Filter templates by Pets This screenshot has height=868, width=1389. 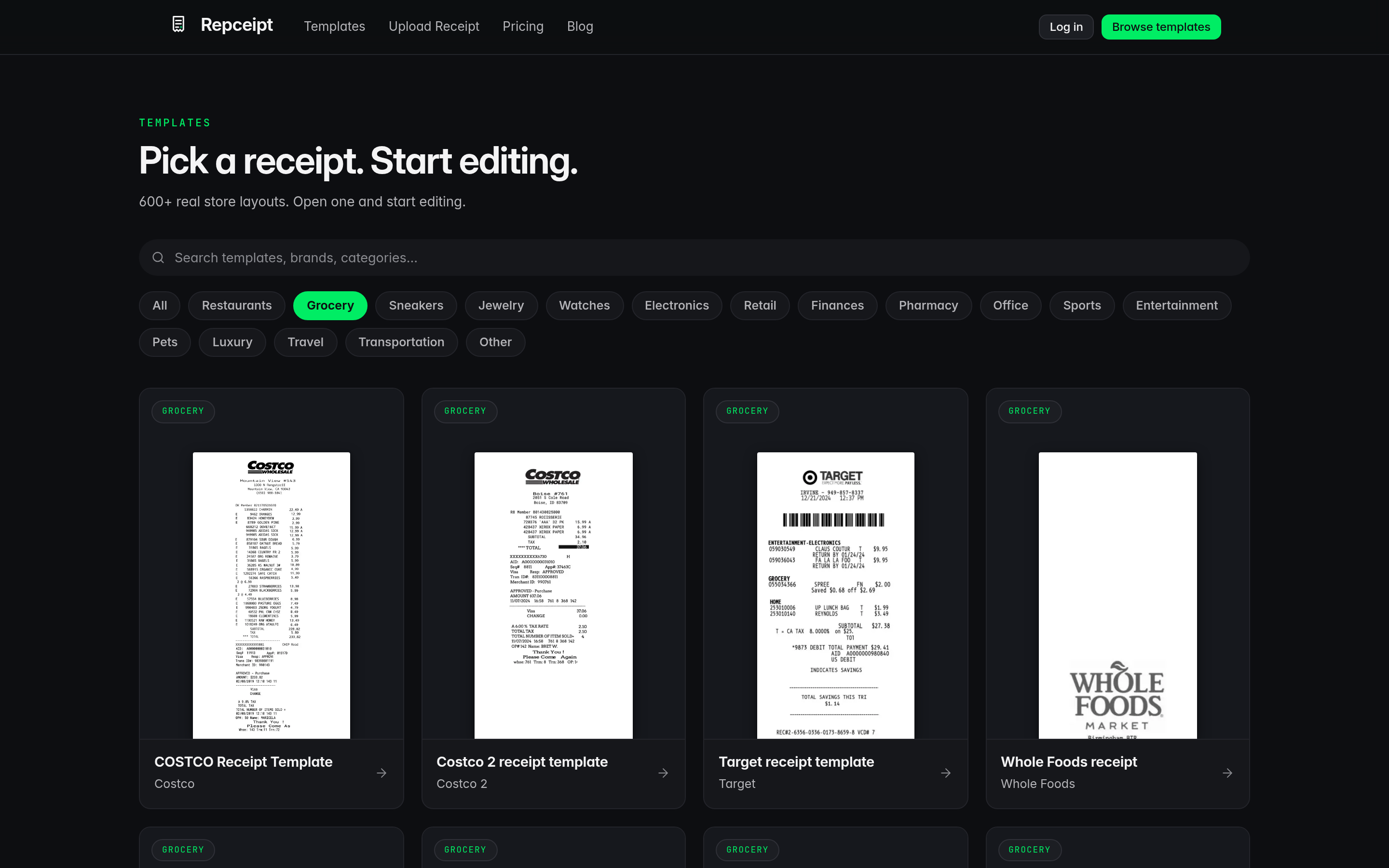click(165, 342)
